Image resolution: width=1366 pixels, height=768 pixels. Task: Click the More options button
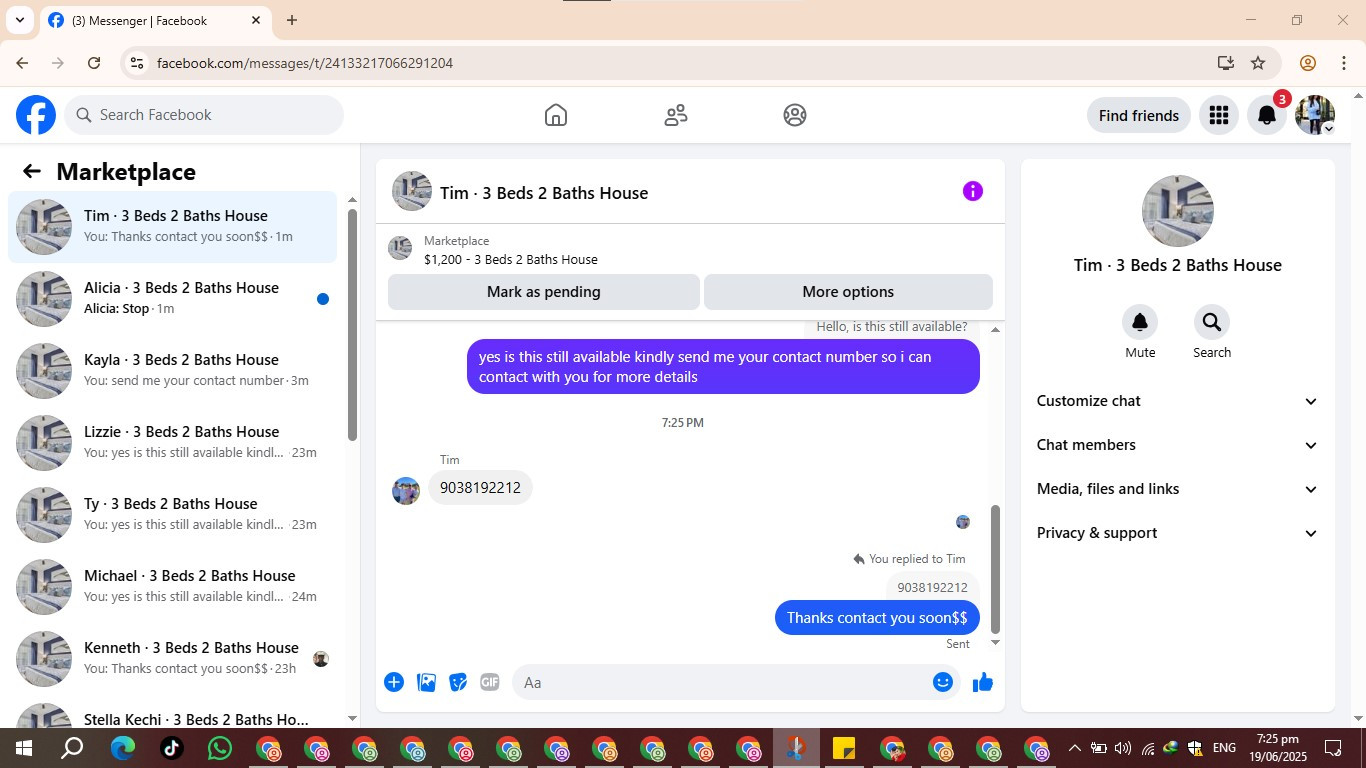point(848,292)
